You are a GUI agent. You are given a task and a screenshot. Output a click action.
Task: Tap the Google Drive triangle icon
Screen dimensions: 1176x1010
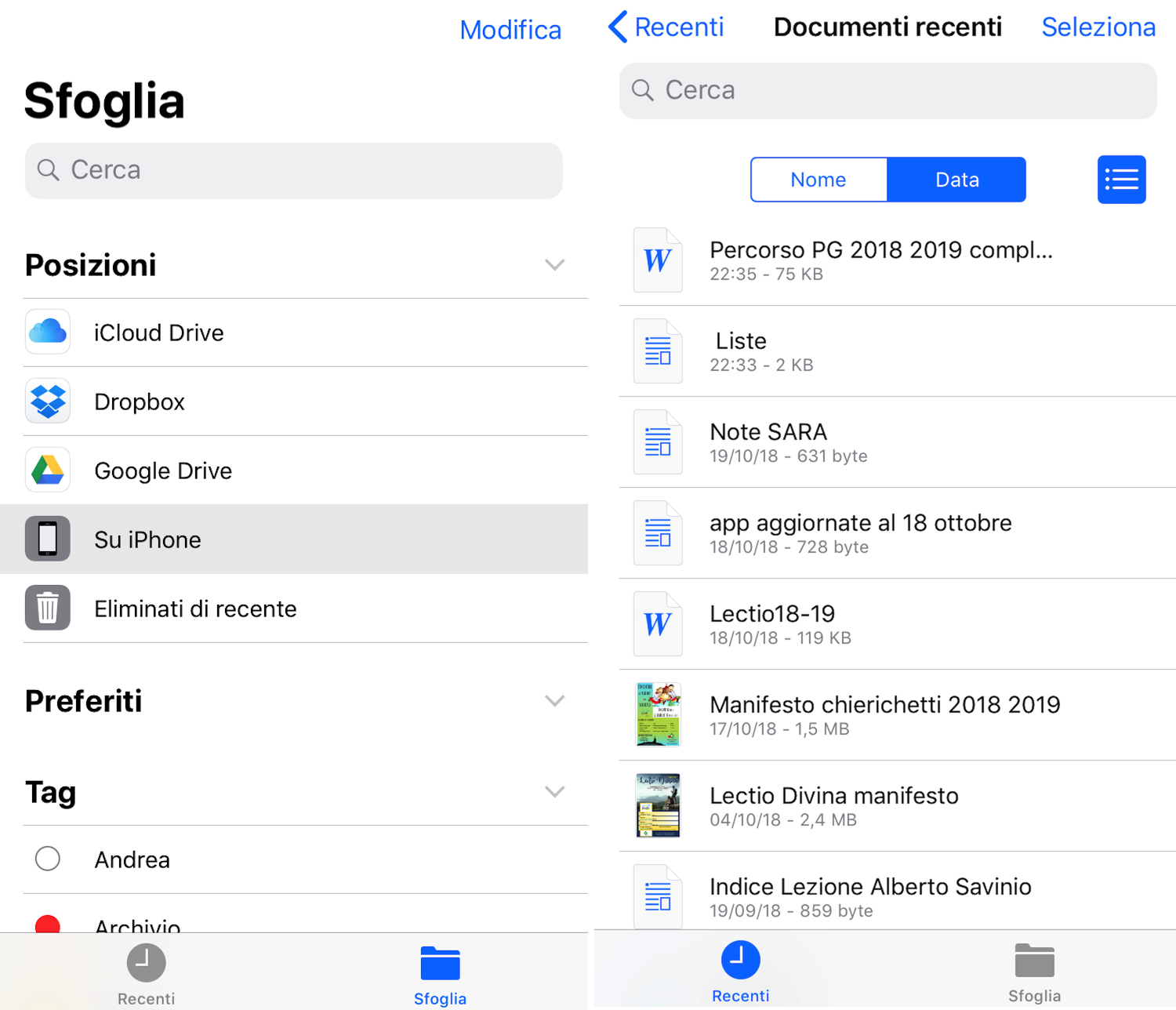[48, 470]
